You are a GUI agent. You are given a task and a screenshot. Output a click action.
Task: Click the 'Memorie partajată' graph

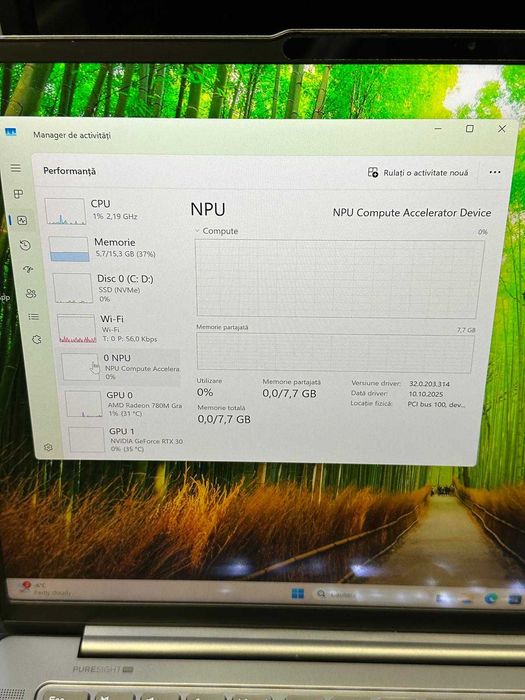click(x=335, y=353)
